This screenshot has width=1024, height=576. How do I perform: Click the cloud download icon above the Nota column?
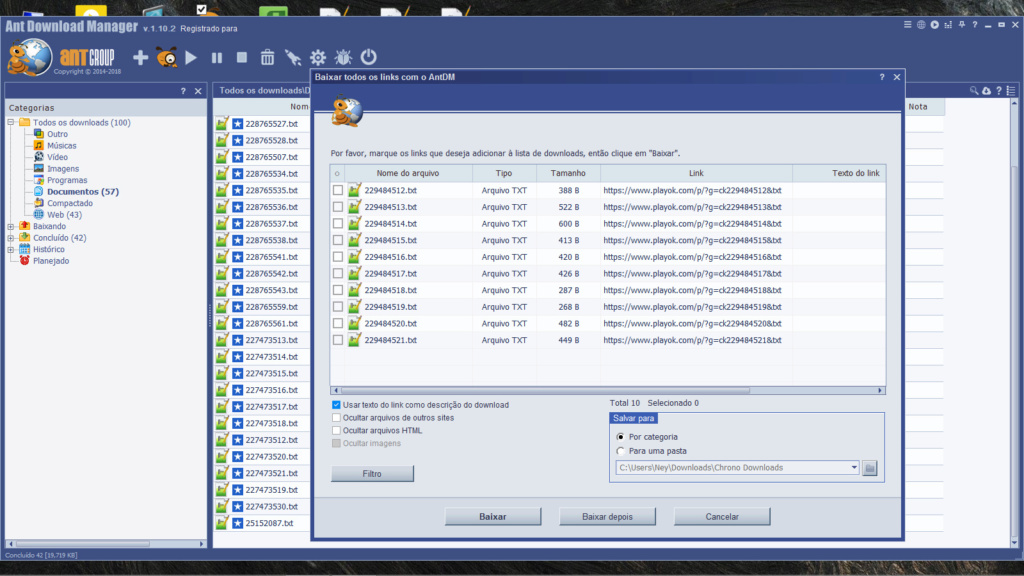pyautogui.click(x=986, y=91)
